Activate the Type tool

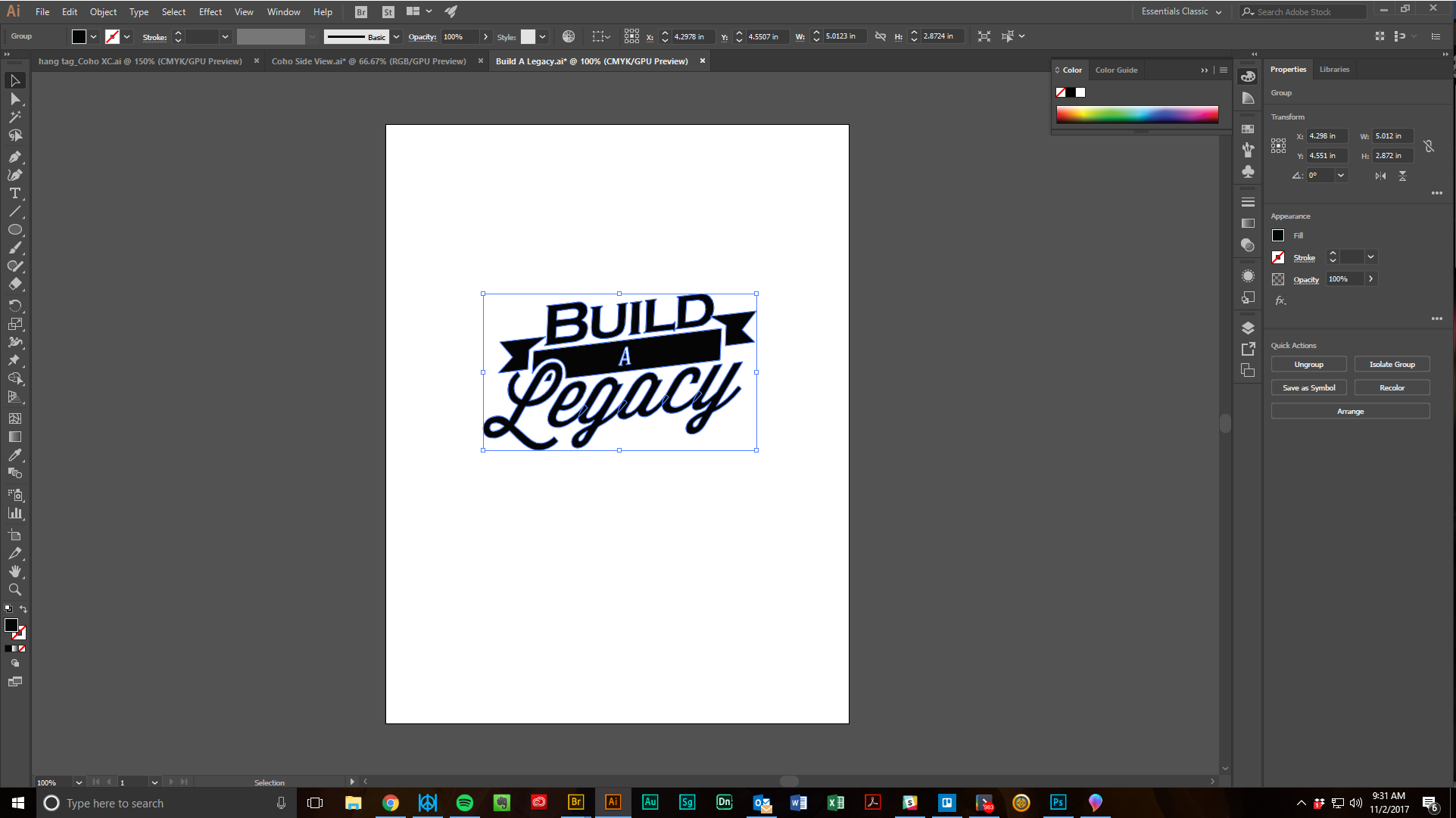tap(14, 193)
